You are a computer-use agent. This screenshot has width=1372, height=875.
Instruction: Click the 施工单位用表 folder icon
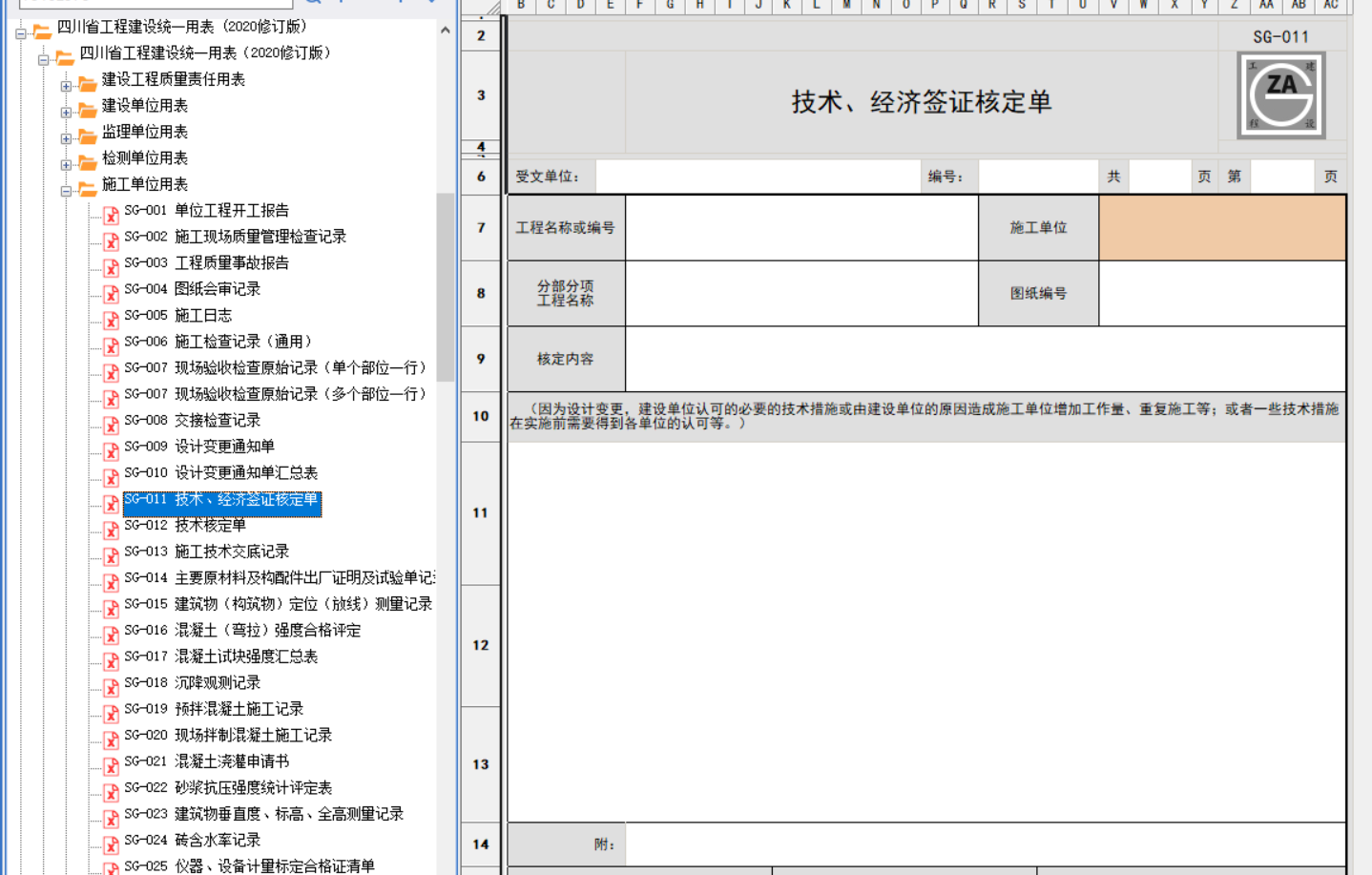(87, 188)
